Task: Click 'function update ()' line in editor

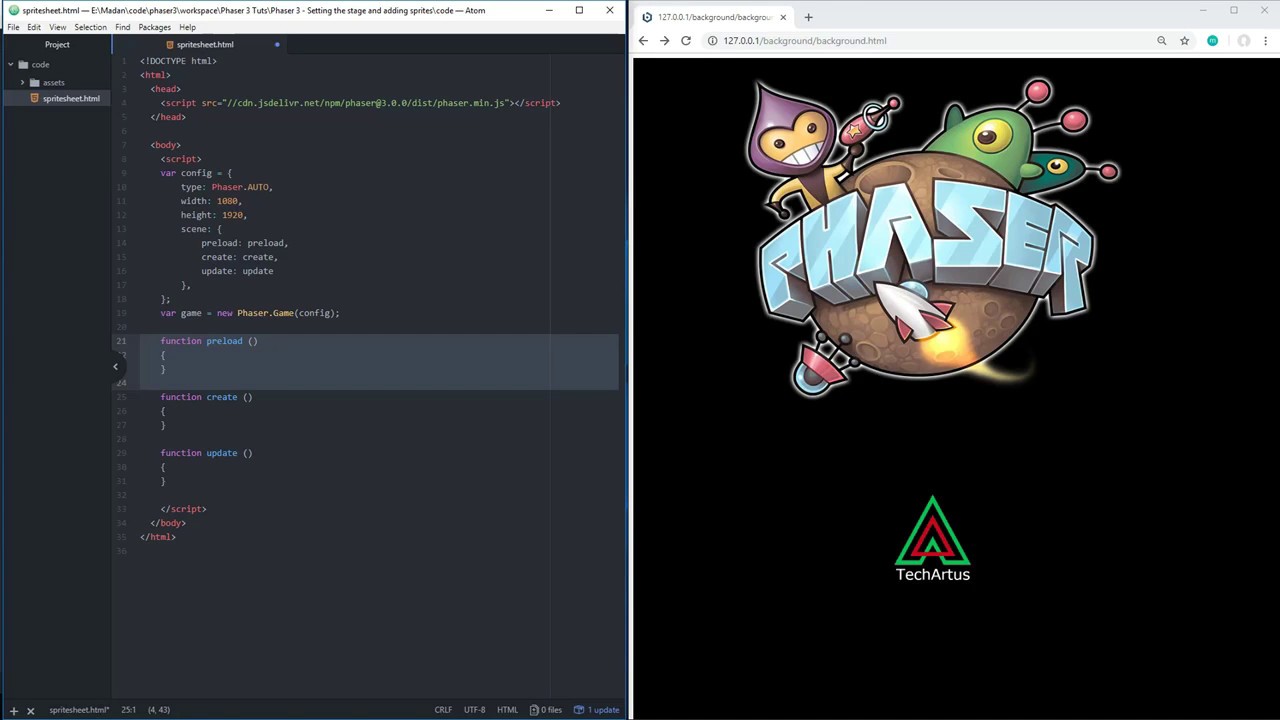Action: (x=206, y=453)
